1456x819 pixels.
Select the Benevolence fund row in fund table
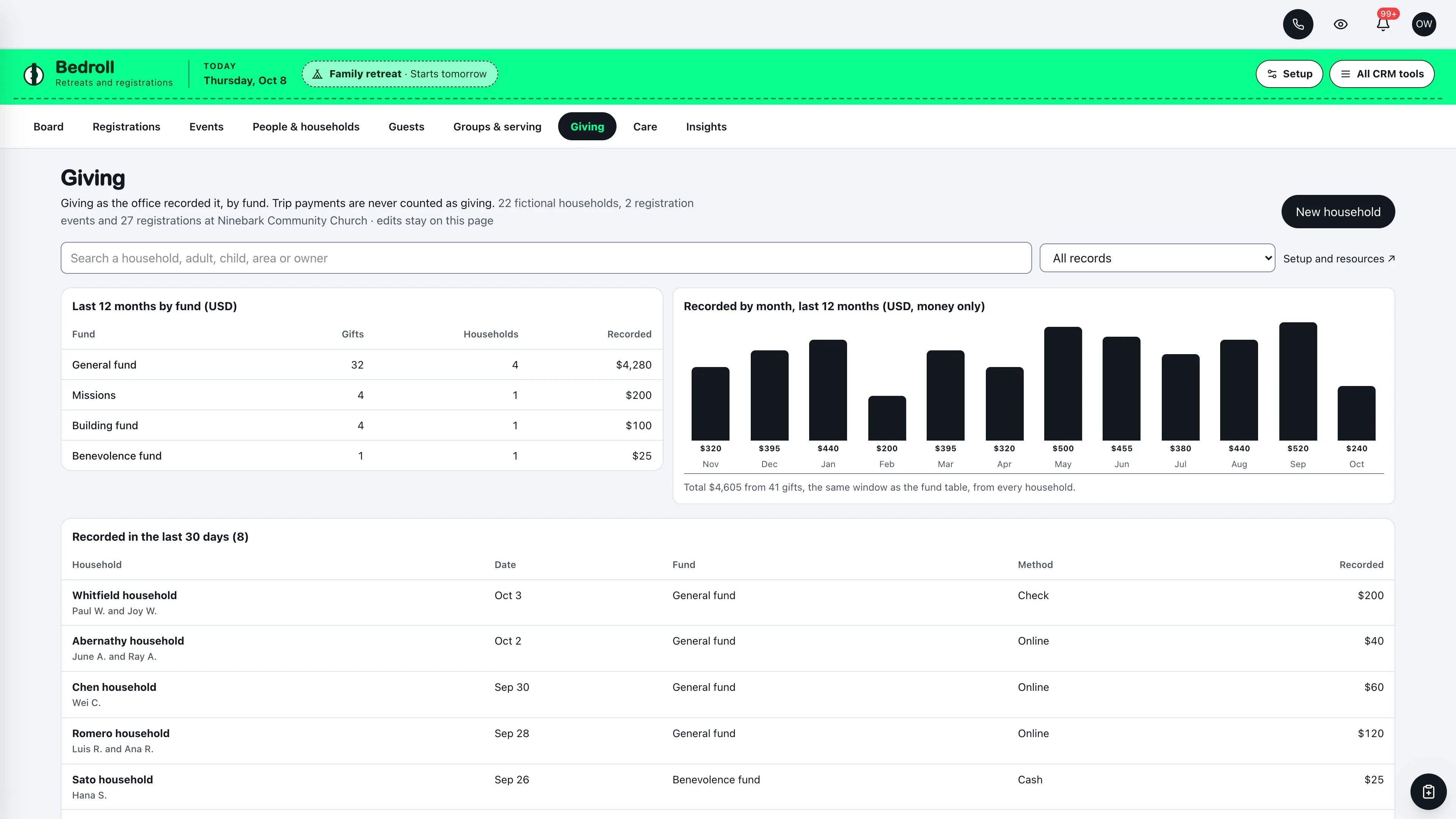(362, 455)
